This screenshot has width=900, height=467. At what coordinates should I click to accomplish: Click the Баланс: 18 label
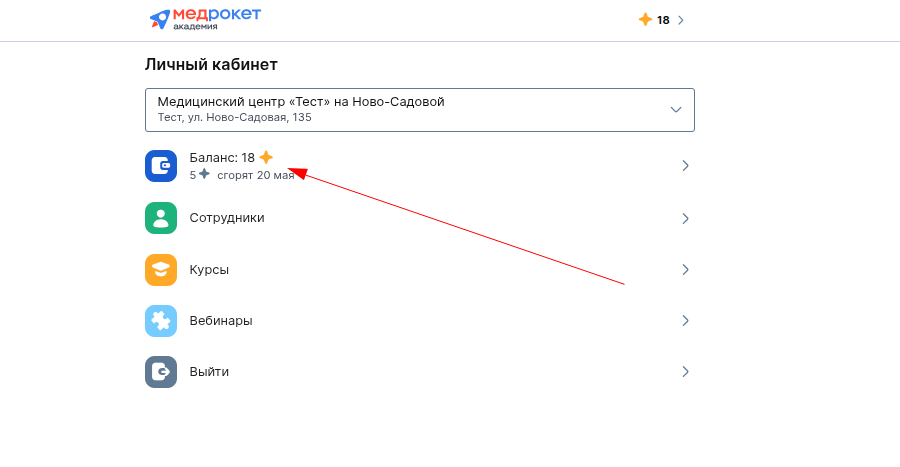coord(222,158)
